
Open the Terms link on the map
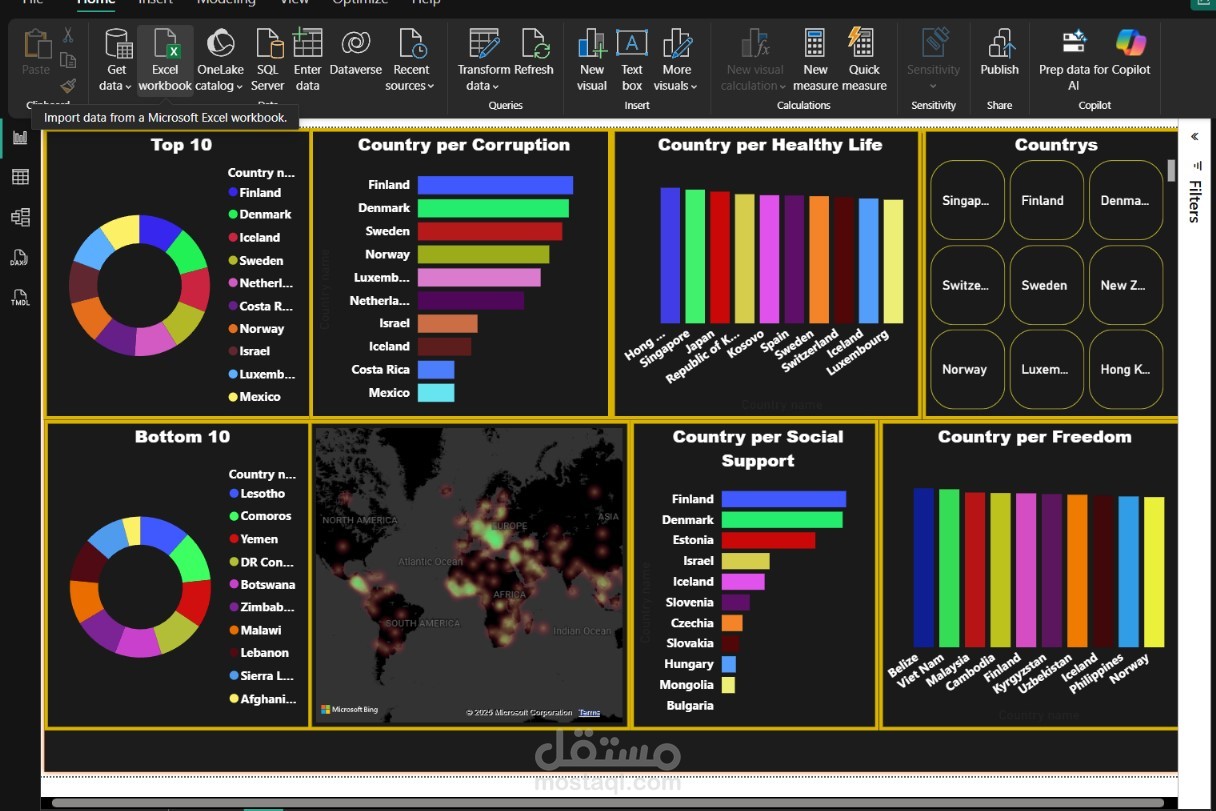point(589,712)
